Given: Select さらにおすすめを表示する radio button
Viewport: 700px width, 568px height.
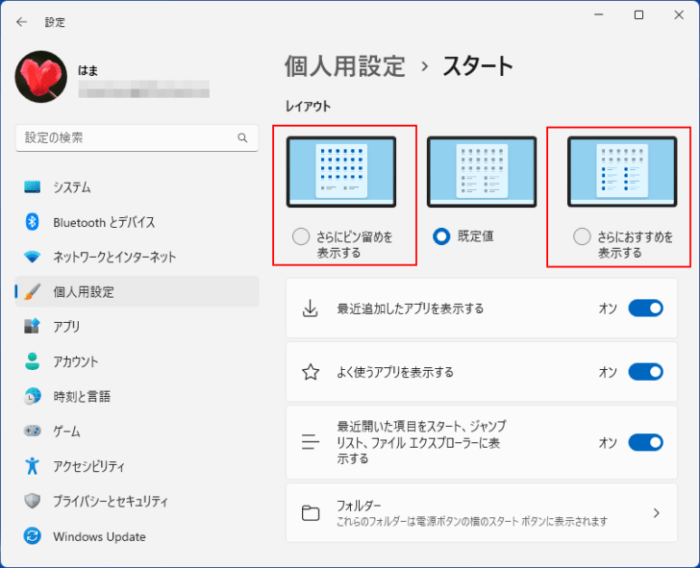Looking at the screenshot, I should tap(582, 236).
